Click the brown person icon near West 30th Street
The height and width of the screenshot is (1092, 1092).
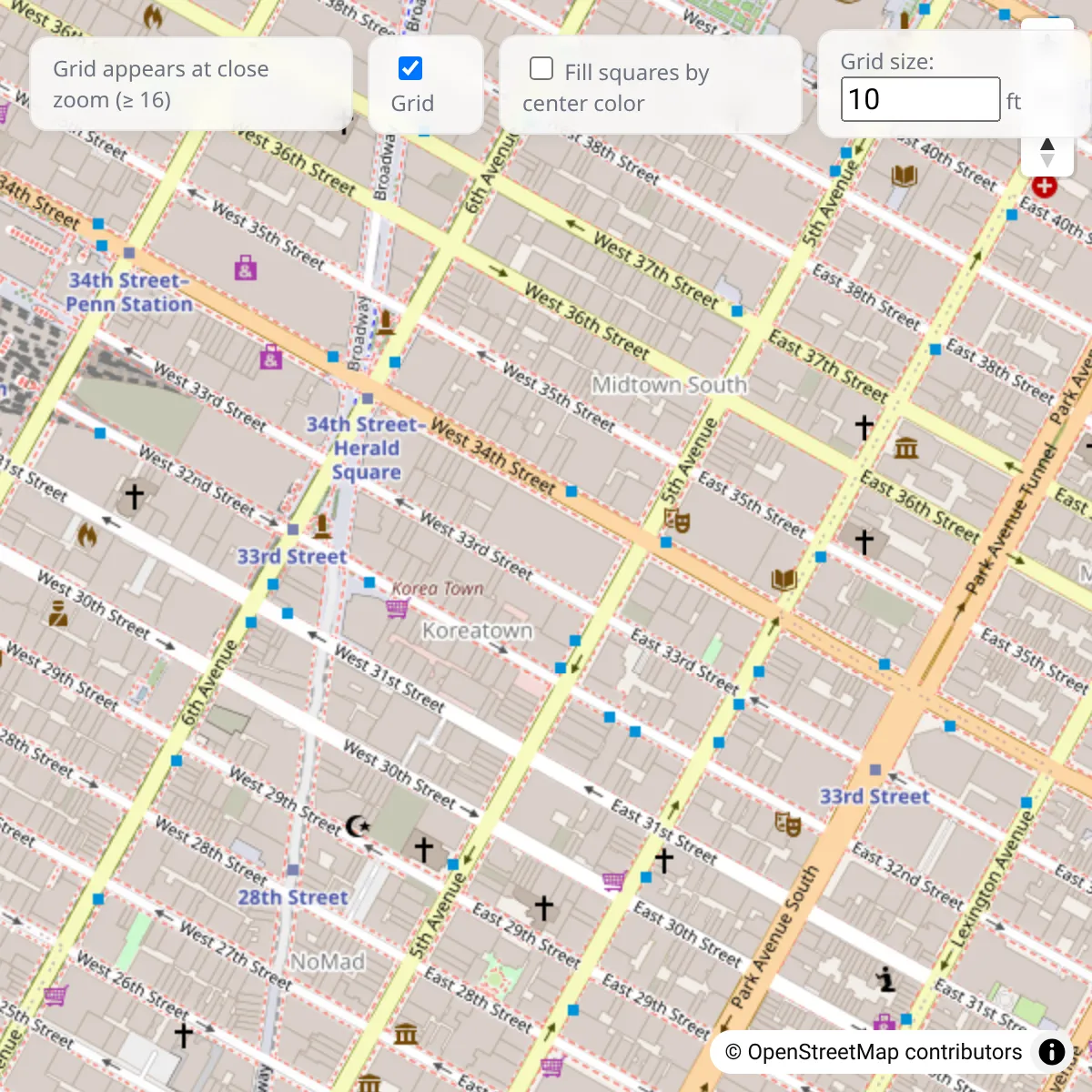click(x=58, y=614)
